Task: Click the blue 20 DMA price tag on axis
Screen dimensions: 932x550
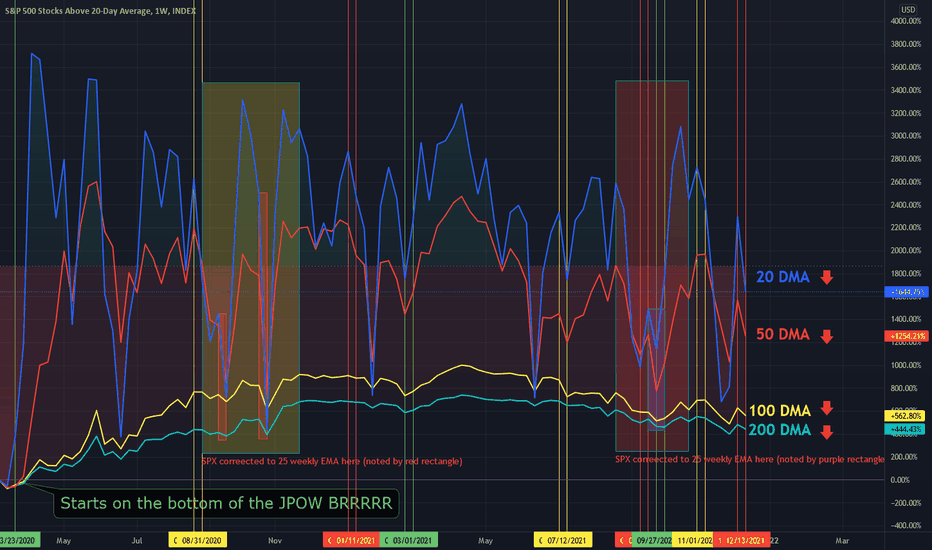Action: (906, 292)
